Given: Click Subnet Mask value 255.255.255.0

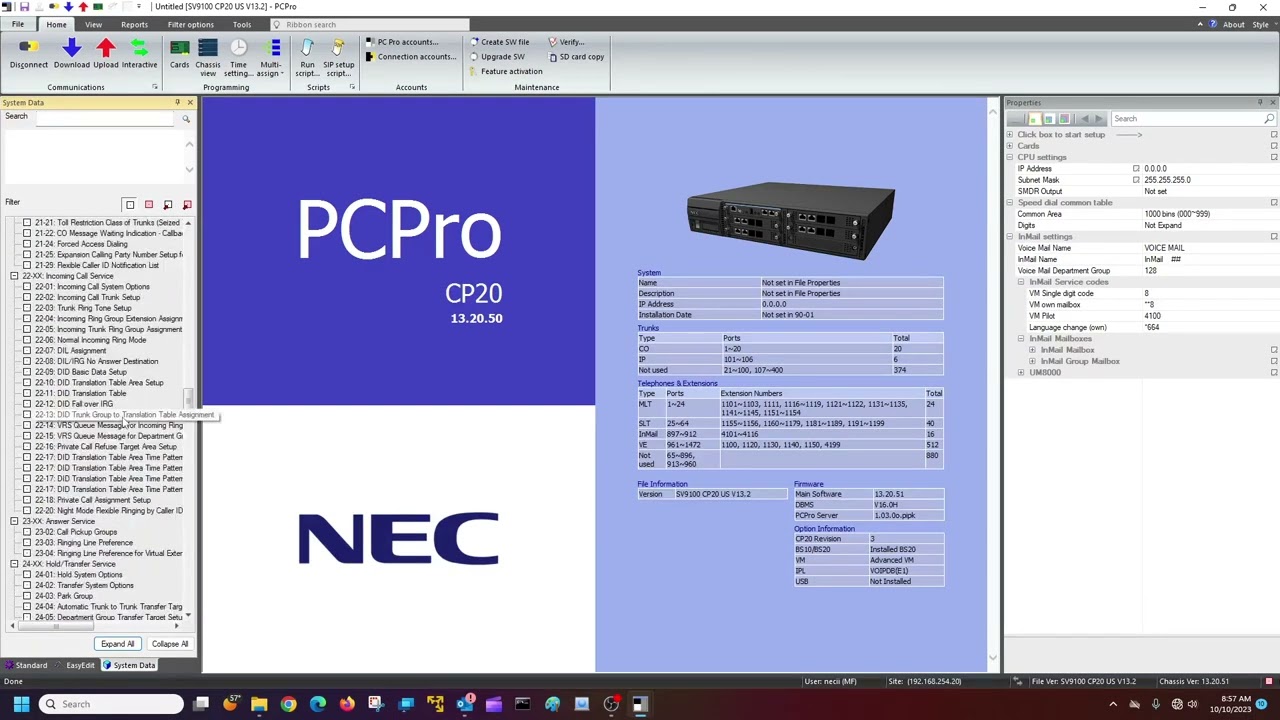Looking at the screenshot, I should (1168, 180).
